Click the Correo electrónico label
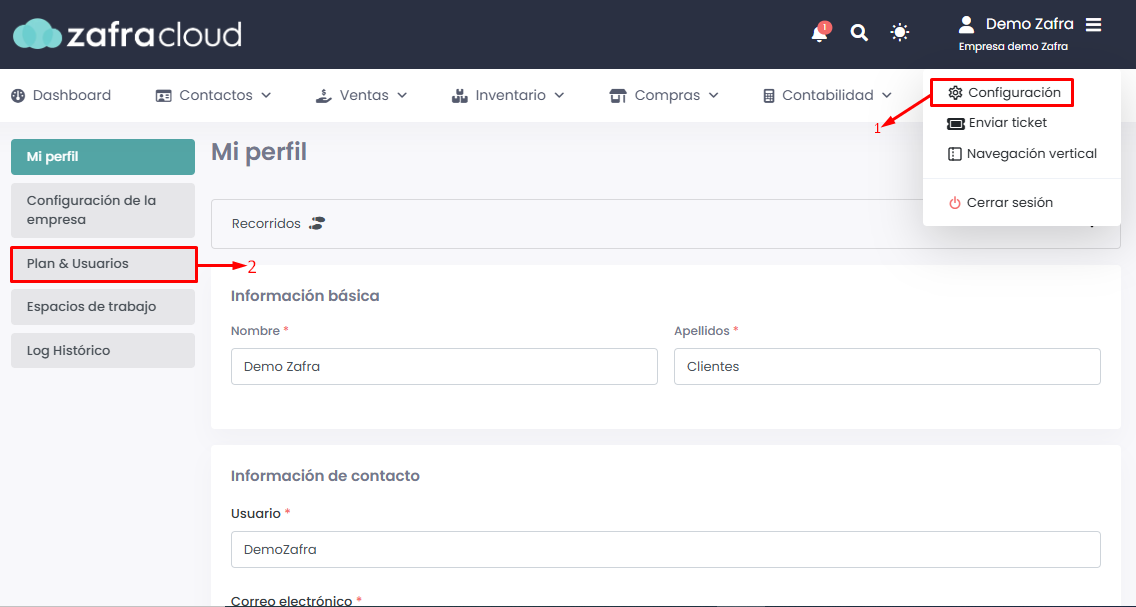 291,600
